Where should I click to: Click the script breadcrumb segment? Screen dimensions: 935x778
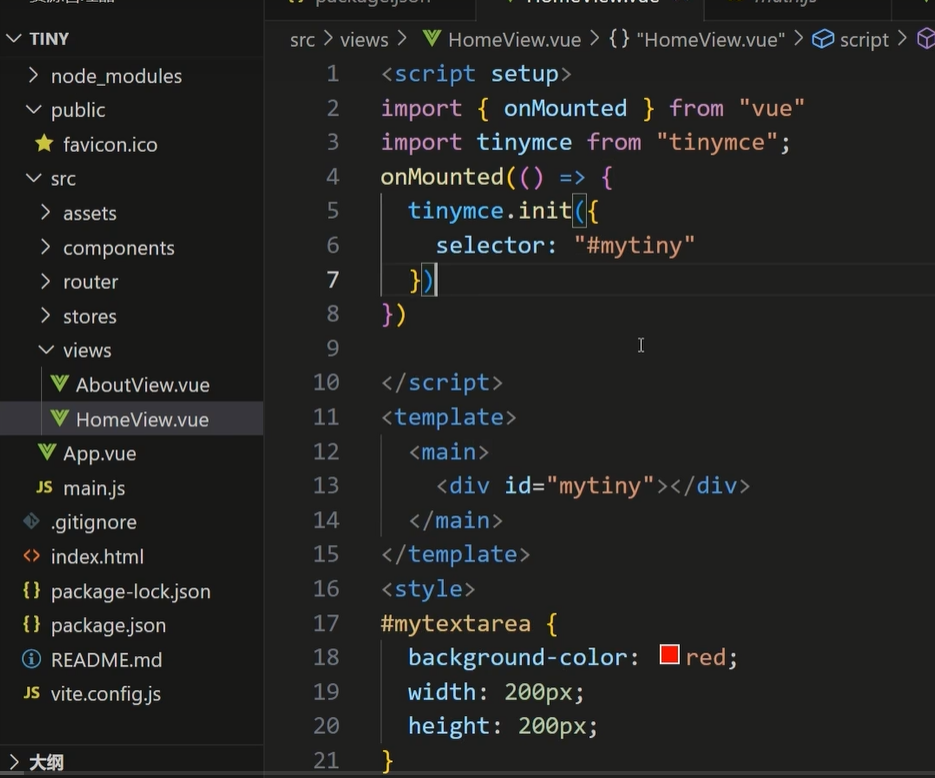click(864, 40)
